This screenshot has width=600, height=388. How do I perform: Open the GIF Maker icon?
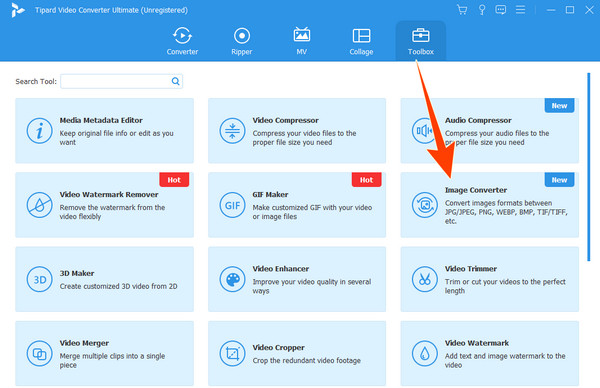pyautogui.click(x=232, y=205)
